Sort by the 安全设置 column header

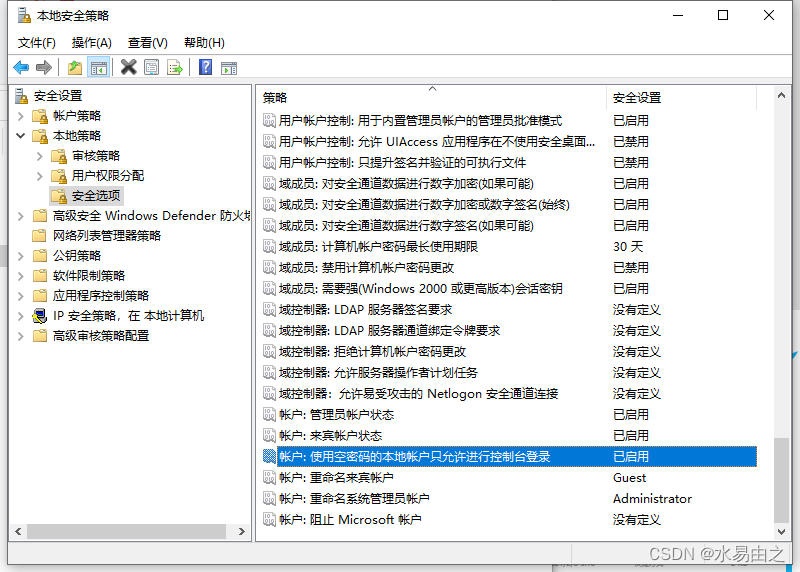pyautogui.click(x=681, y=97)
